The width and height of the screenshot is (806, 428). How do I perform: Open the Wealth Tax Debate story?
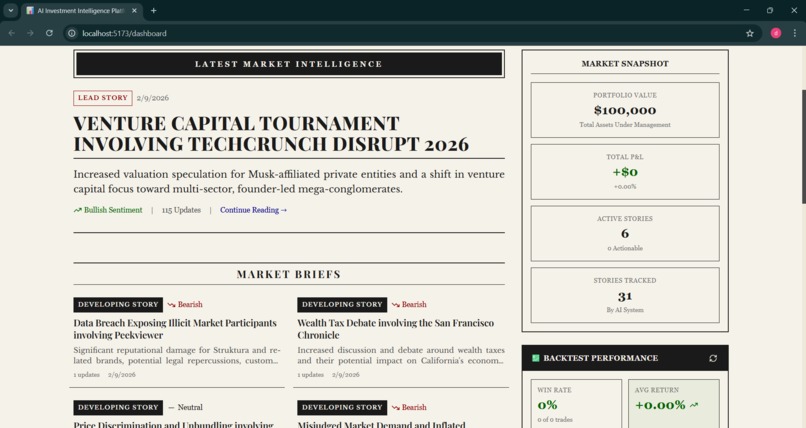[395, 329]
